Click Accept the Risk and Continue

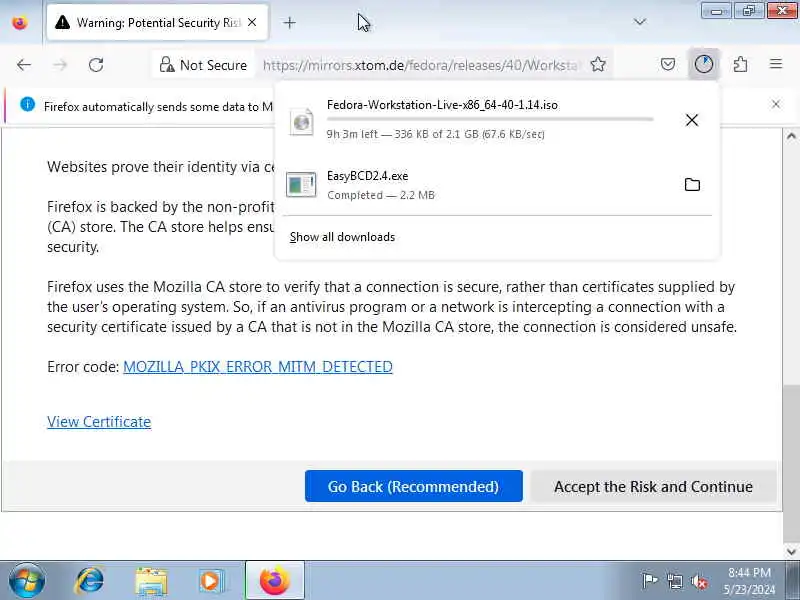[x=653, y=486]
